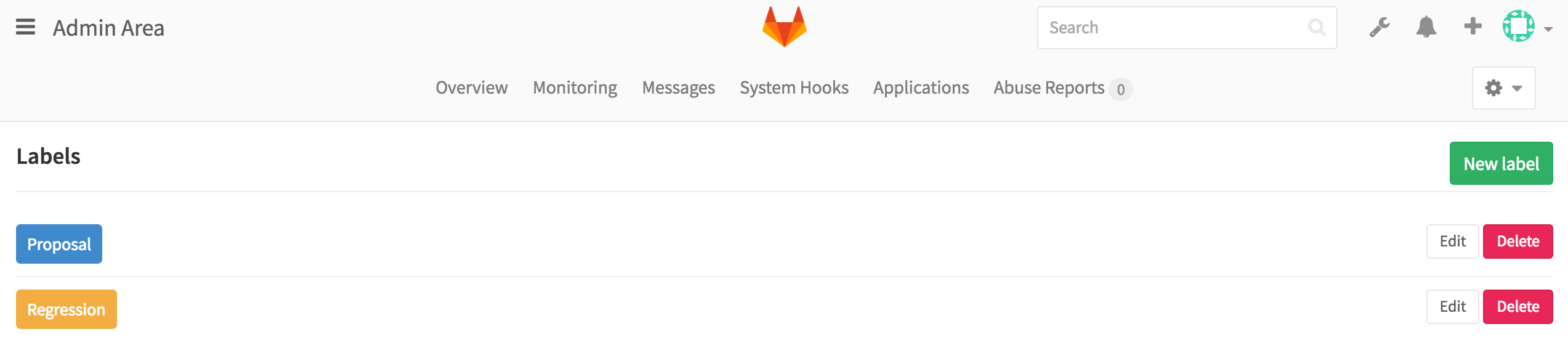Click the user avatar icon

1518,26
